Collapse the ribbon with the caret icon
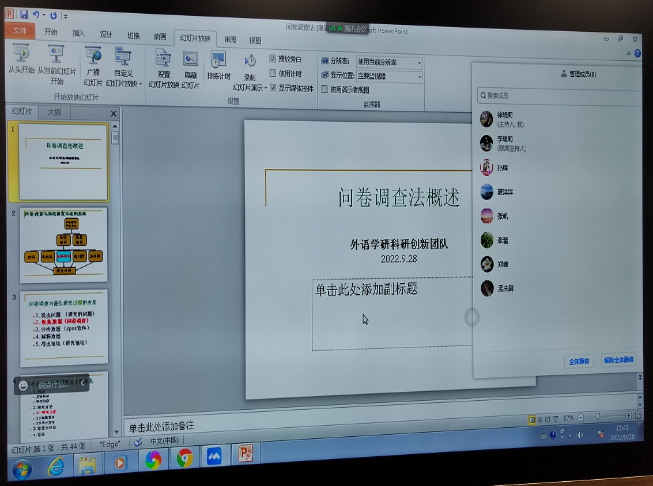 click(628, 53)
